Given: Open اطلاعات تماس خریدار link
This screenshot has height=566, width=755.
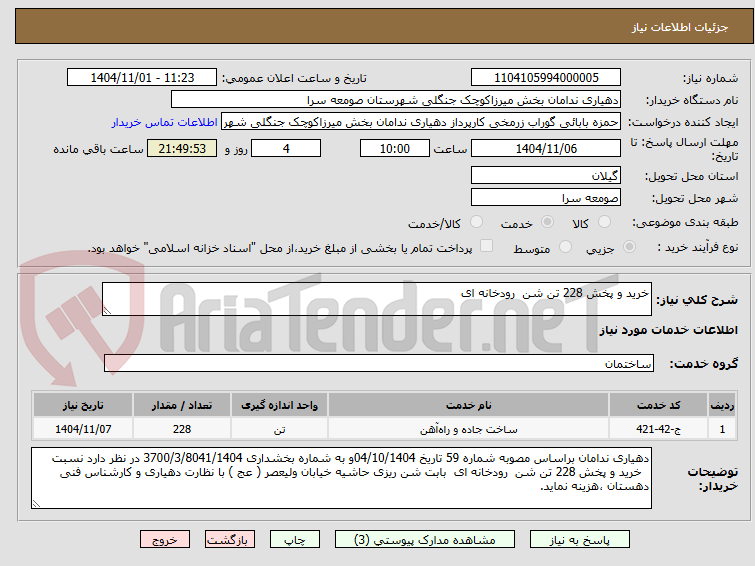Looking at the screenshot, I should click(x=165, y=122).
